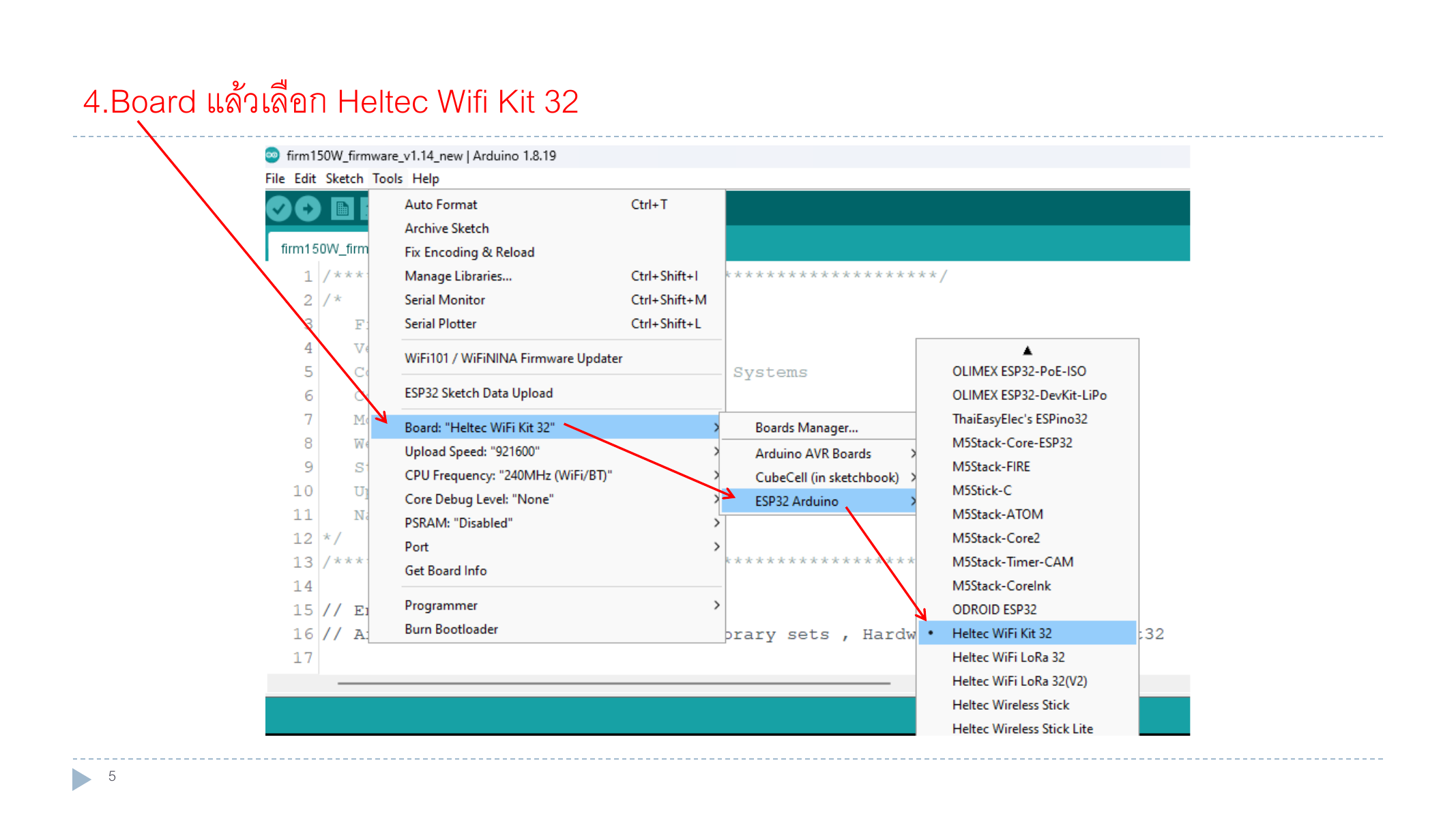Select Heltec WiFi LoRa 32(V2) board
Viewport: 1456px width, 819px height.
pos(1028,681)
